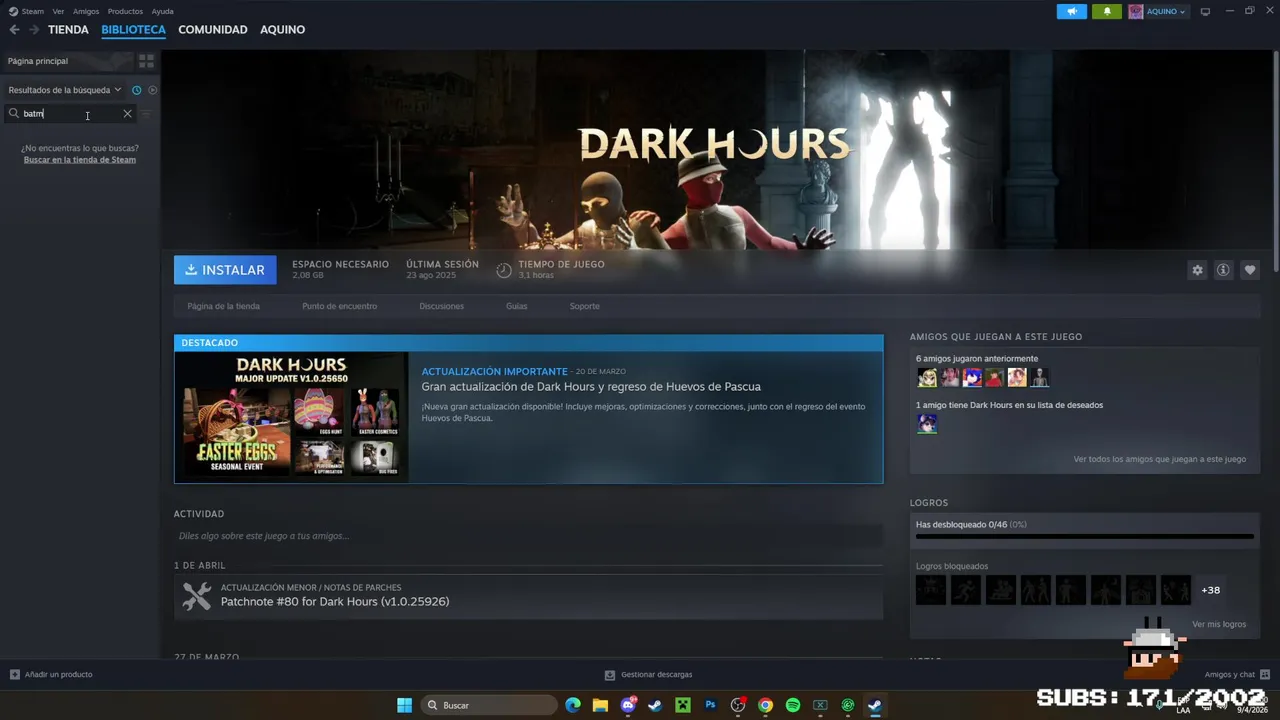Open the Productos menu
The image size is (1280, 720).
coord(125,11)
